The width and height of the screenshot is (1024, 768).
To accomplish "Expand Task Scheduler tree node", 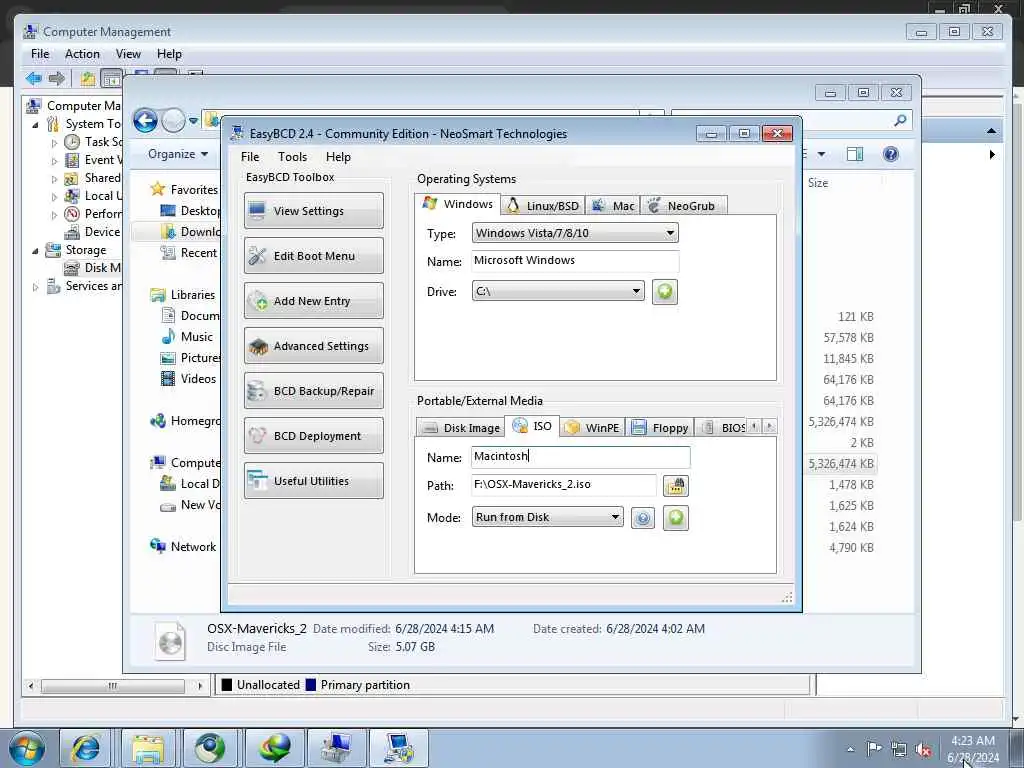I will click(54, 142).
